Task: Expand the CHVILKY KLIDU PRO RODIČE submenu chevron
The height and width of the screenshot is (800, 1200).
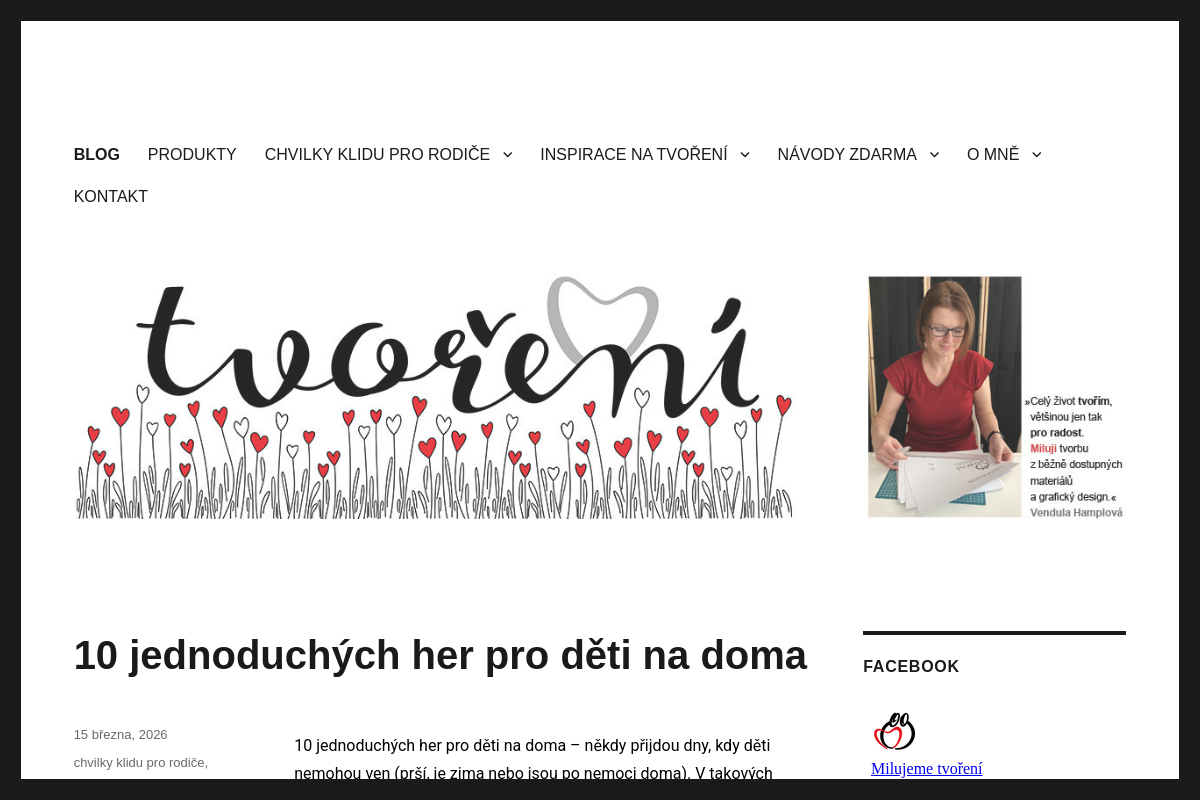Action: (x=507, y=154)
